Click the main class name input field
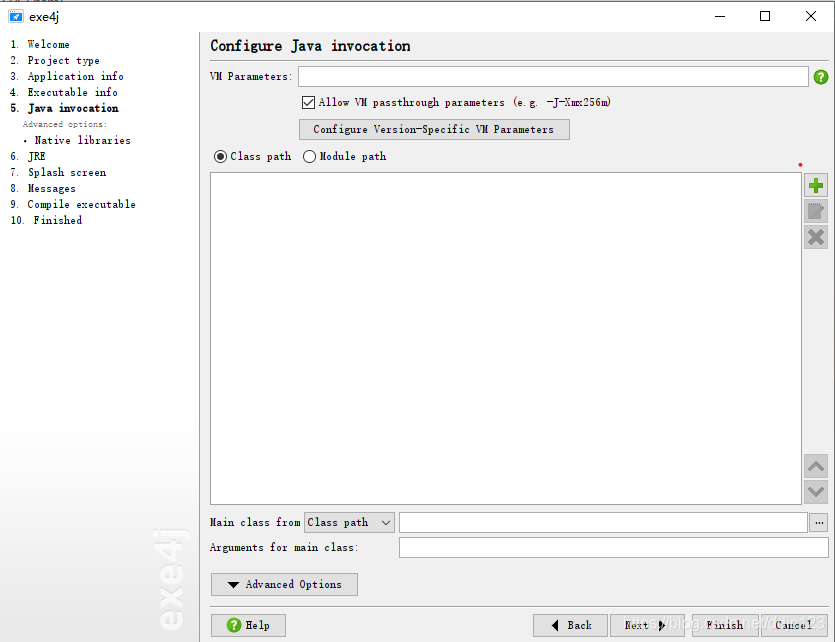 (603, 523)
